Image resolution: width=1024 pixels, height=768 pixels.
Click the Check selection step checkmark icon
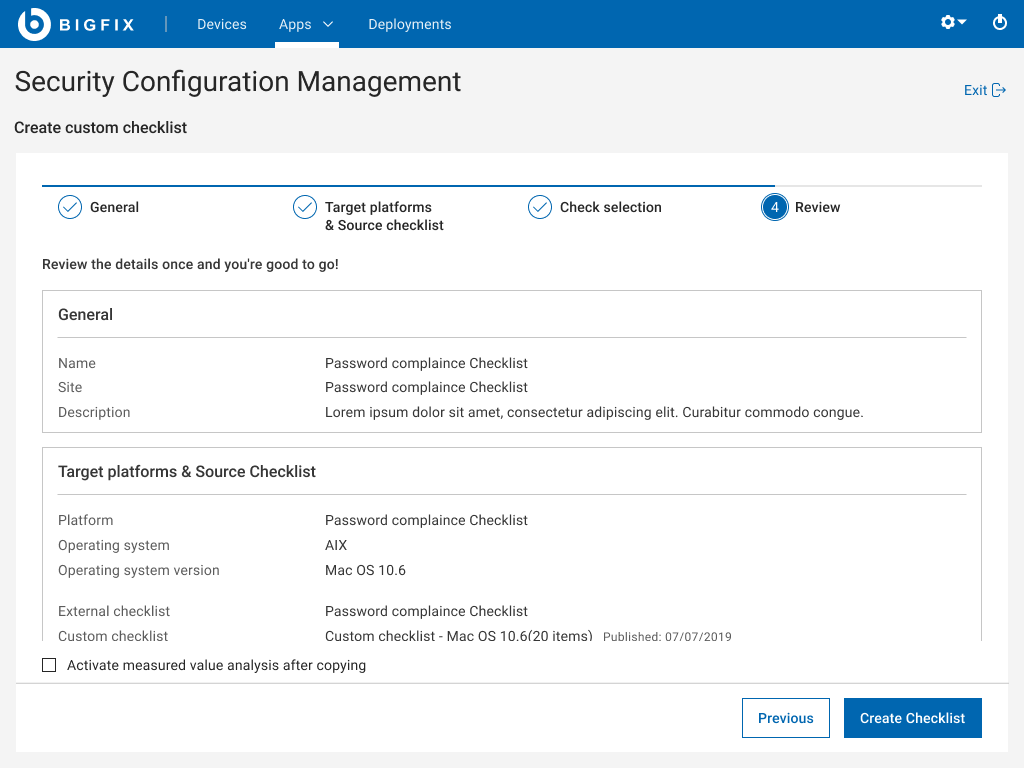tap(539, 207)
